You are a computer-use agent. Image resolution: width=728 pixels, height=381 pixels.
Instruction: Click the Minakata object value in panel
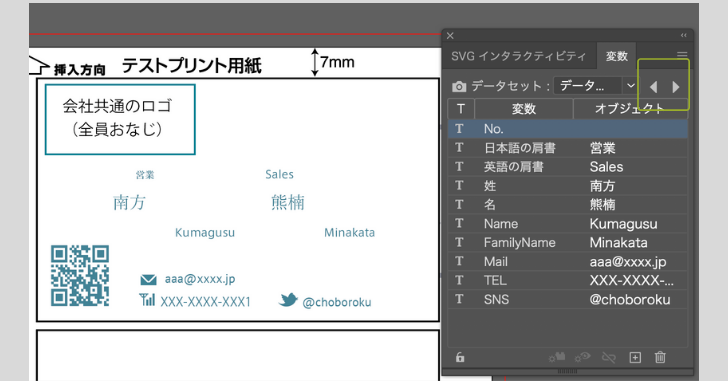pos(618,243)
